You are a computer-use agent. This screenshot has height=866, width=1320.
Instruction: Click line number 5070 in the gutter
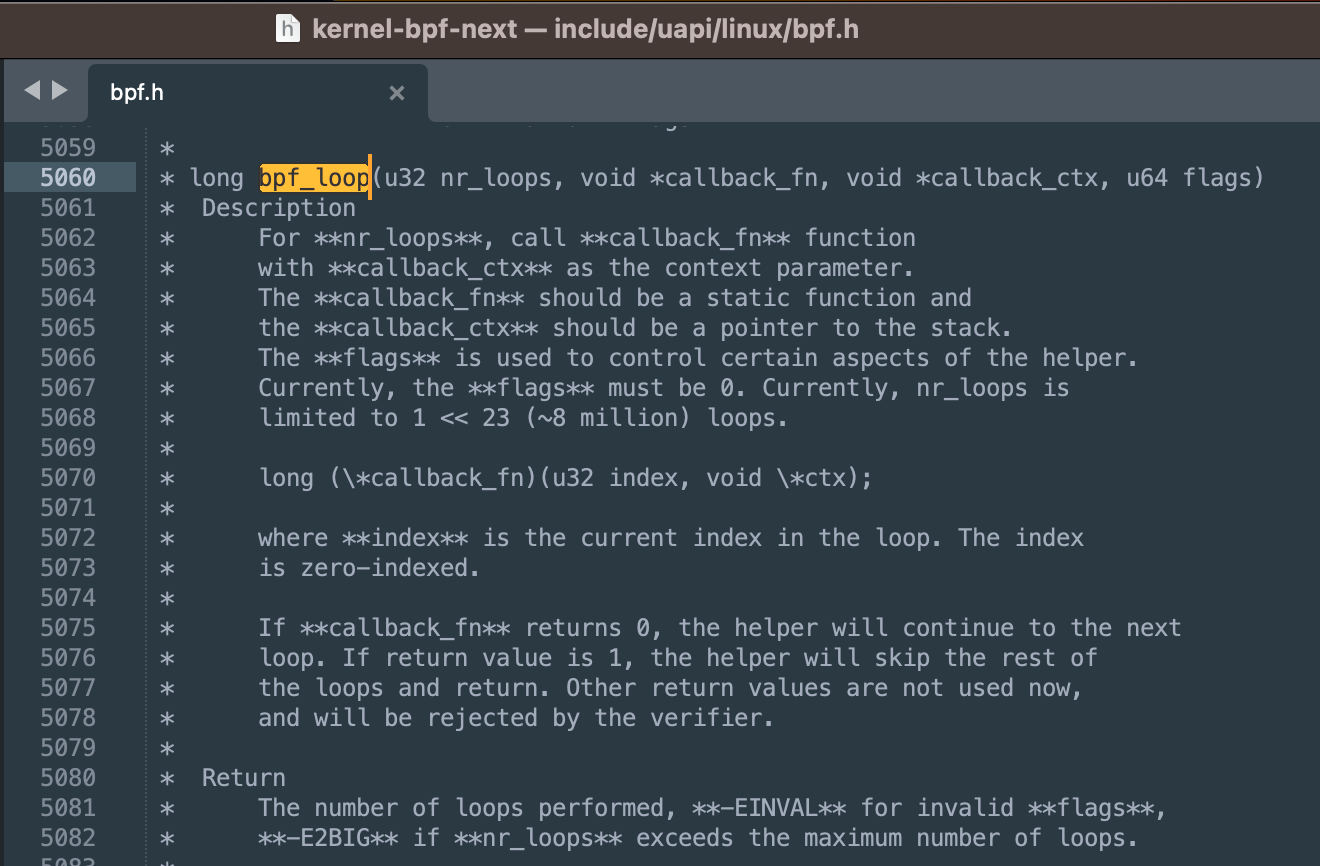(68, 478)
